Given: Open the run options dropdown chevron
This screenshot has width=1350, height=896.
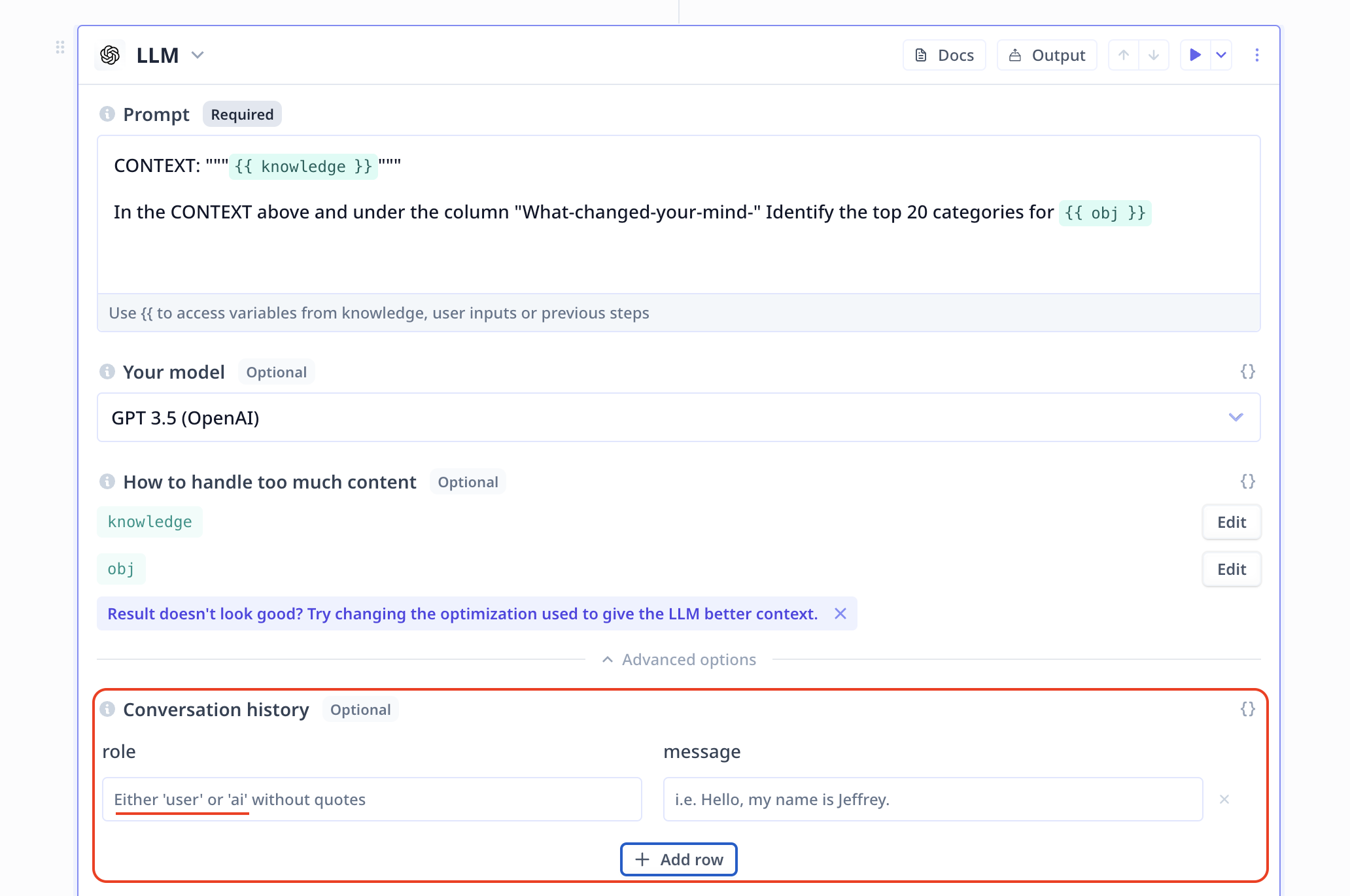Looking at the screenshot, I should 1221,55.
